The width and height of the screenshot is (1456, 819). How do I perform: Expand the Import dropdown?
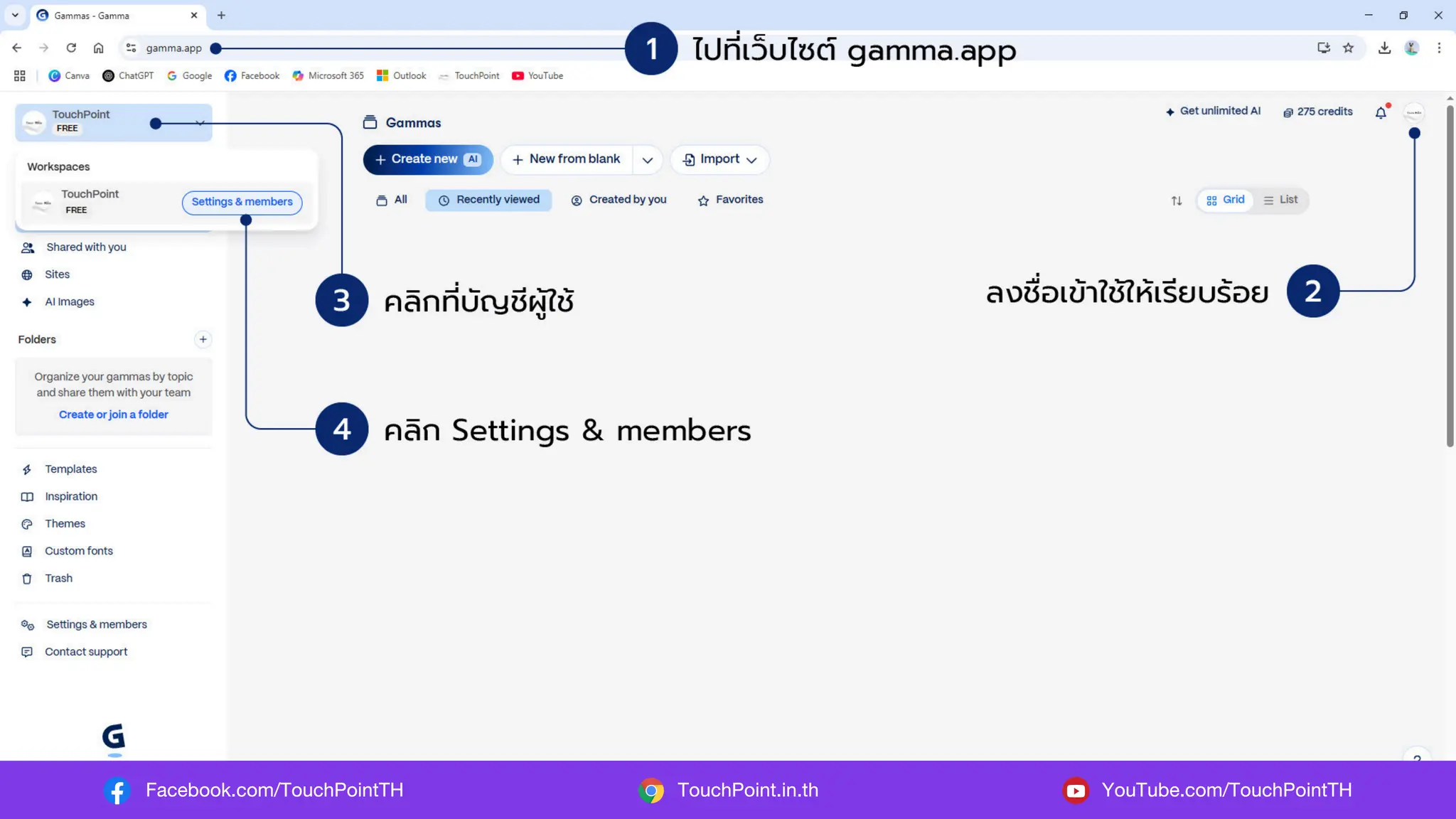click(719, 160)
